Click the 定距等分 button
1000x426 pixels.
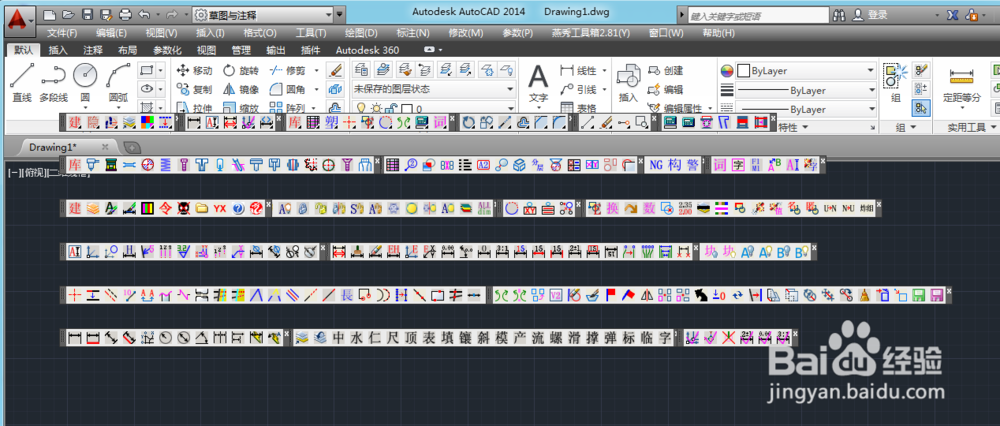[962, 84]
